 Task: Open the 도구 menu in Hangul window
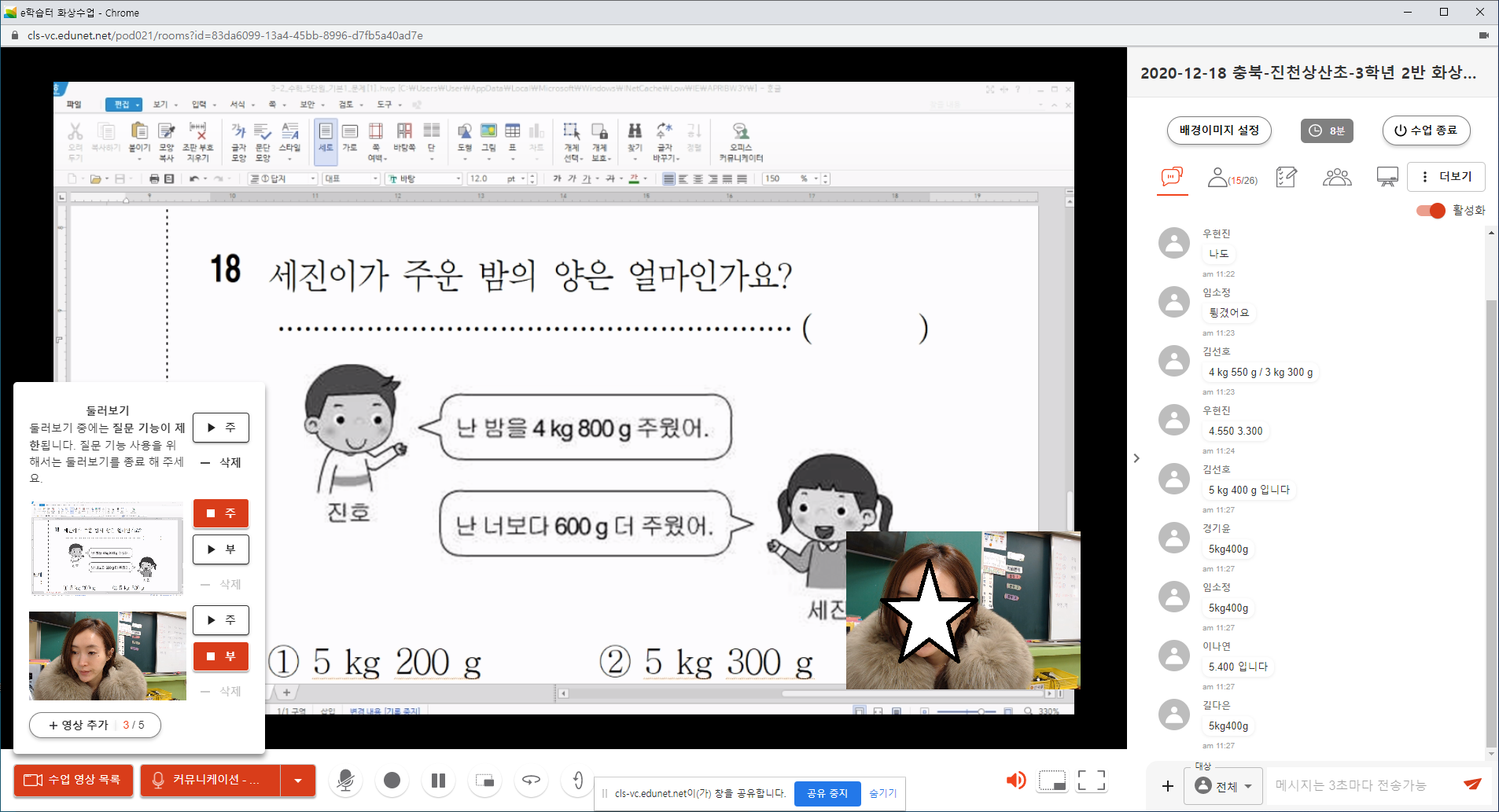click(388, 105)
